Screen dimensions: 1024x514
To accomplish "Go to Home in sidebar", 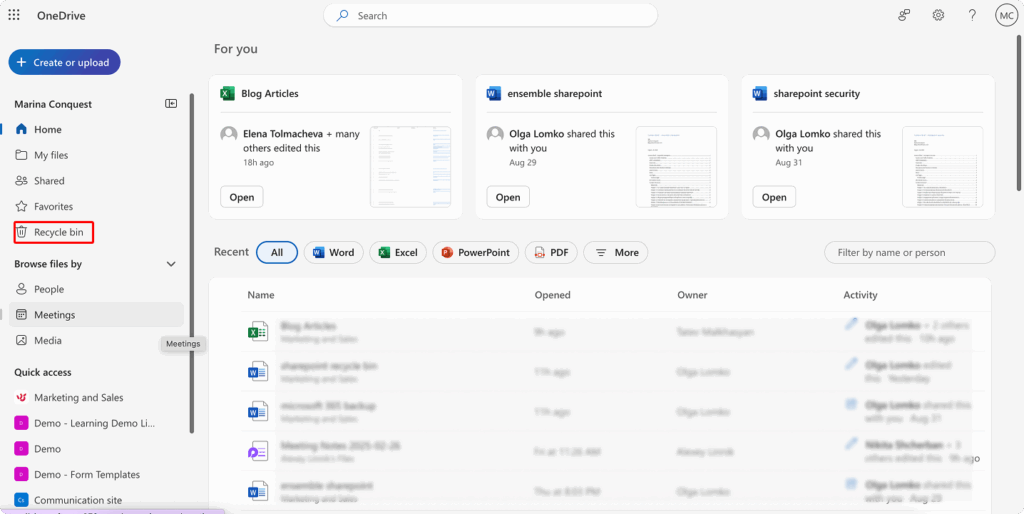I will click(x=98, y=129).
